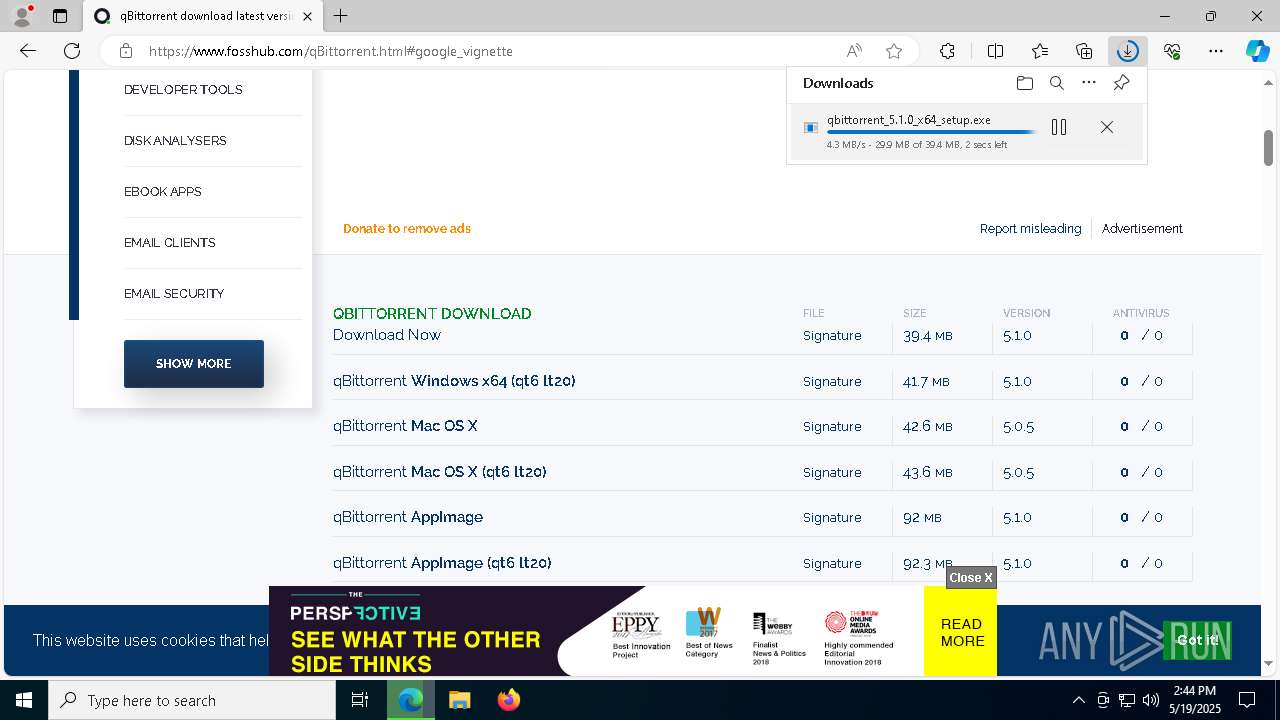Open Signature for Windows x64 qt6 row
The image size is (1280, 720).
(832, 382)
